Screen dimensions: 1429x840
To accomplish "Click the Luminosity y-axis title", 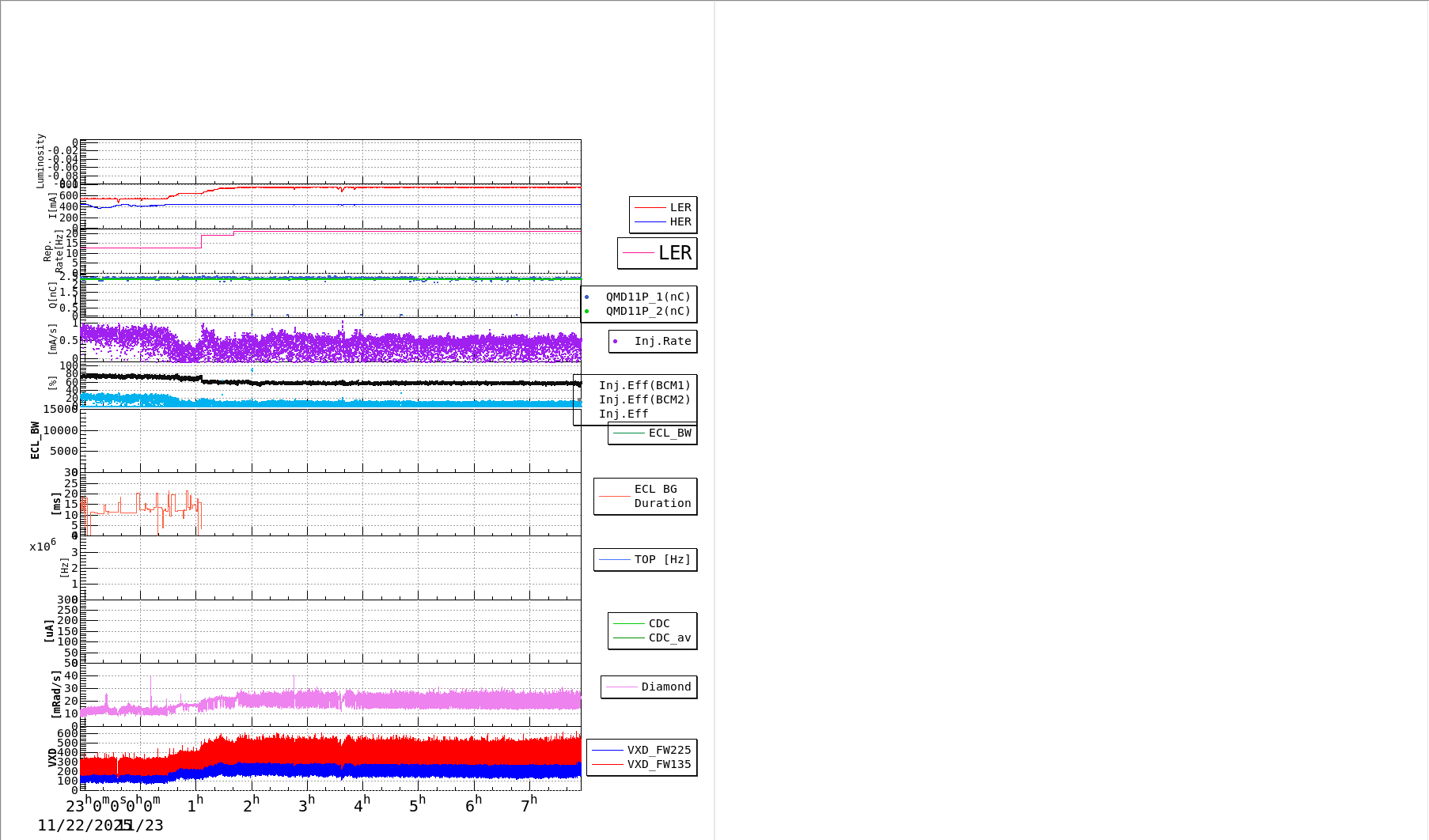I will click(40, 161).
